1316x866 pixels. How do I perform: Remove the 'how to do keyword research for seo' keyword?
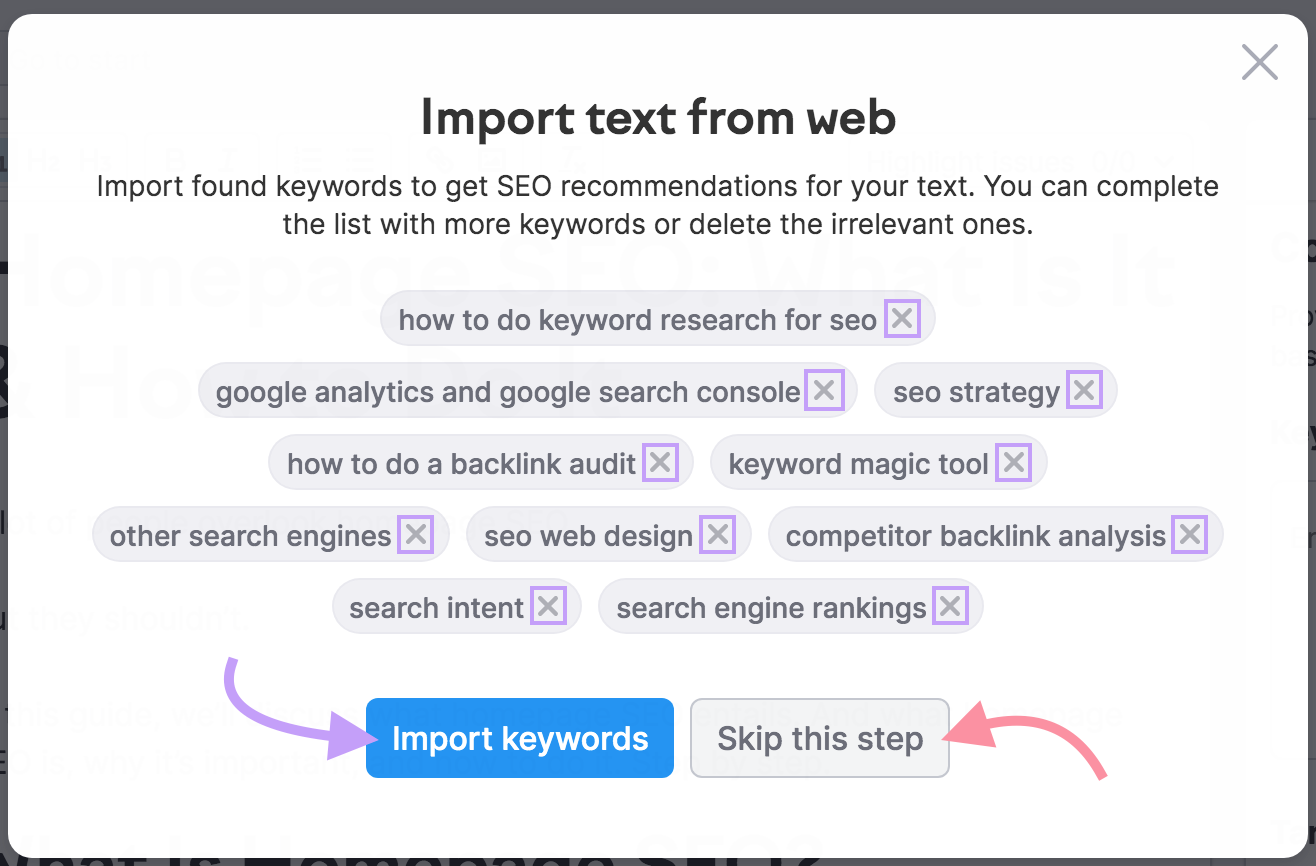point(902,320)
